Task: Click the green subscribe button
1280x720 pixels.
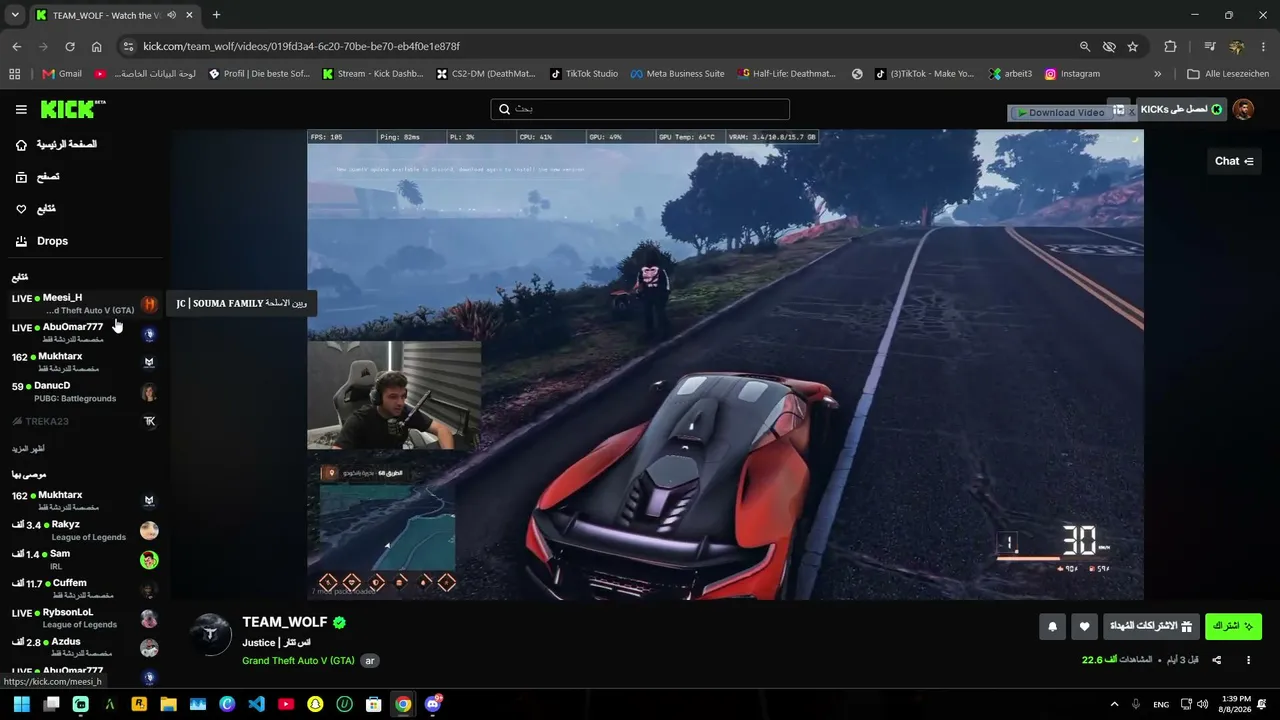Action: coord(1233,627)
